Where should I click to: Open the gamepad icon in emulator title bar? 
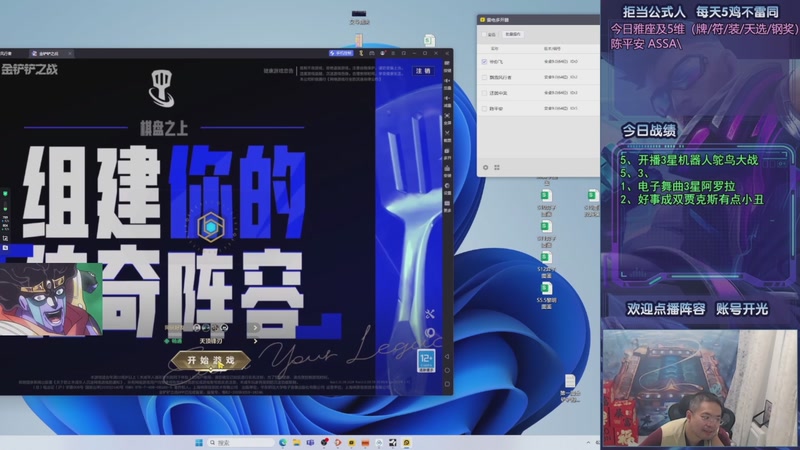point(372,53)
